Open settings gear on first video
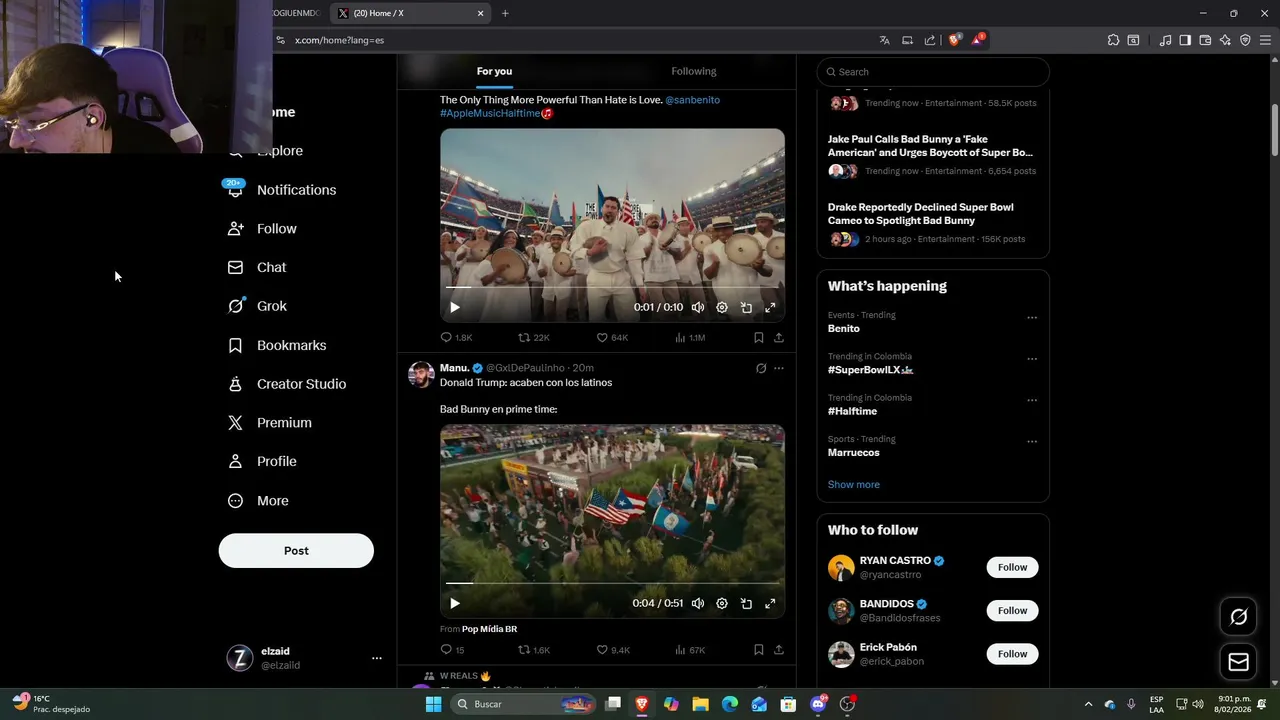Image resolution: width=1280 pixels, height=720 pixels. tap(722, 308)
